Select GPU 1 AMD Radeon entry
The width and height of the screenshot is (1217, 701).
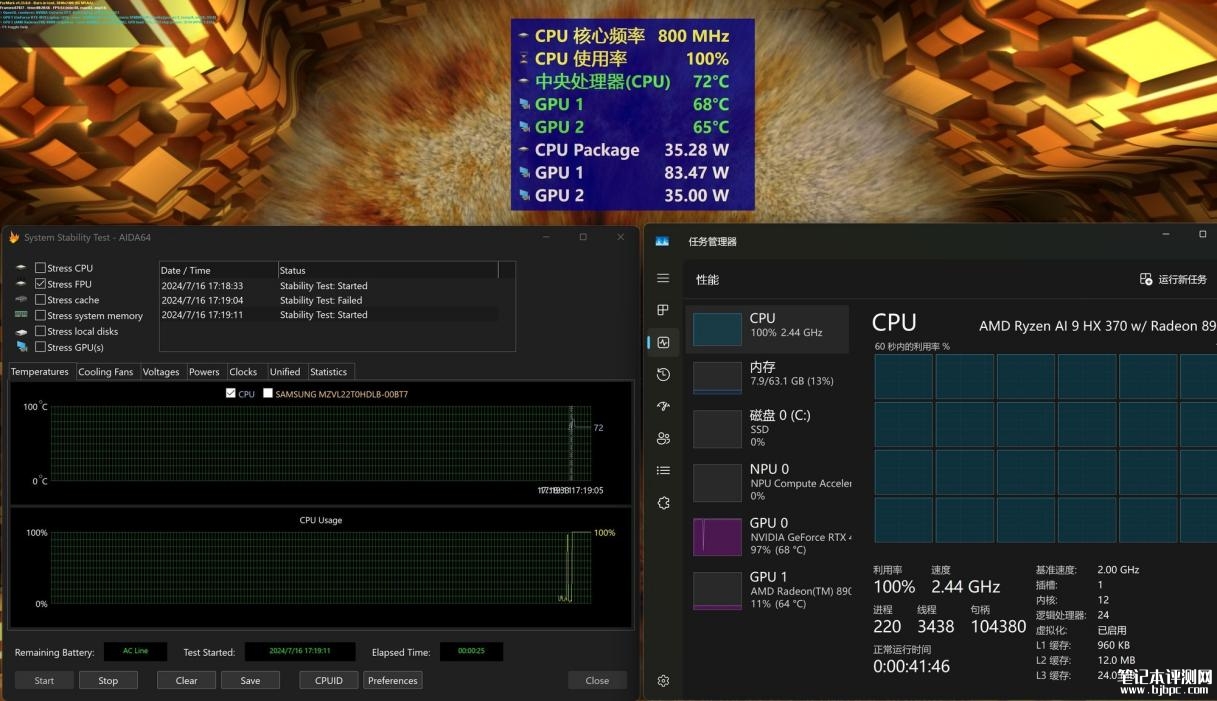click(x=767, y=590)
